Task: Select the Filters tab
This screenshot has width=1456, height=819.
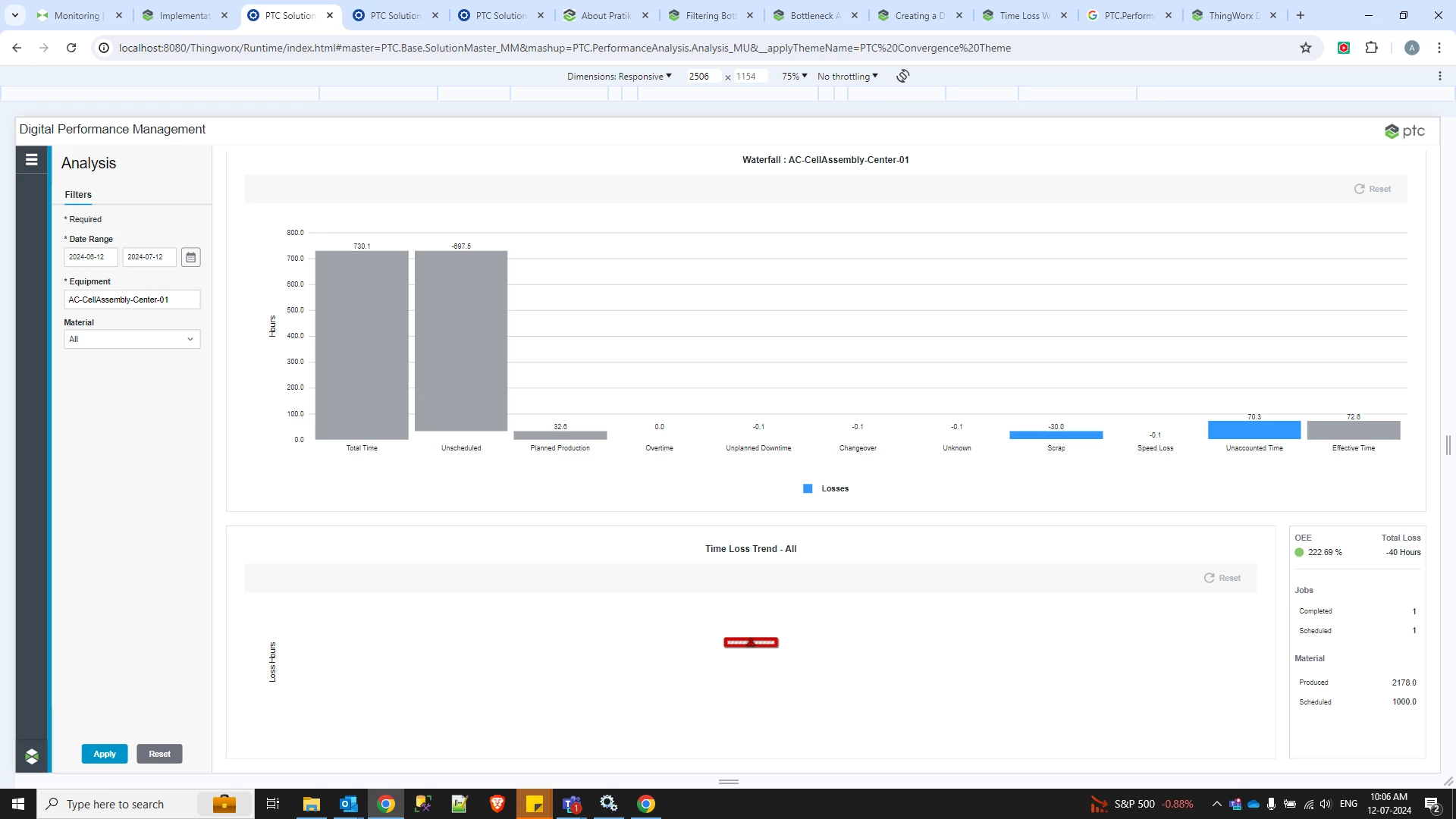Action: point(78,195)
